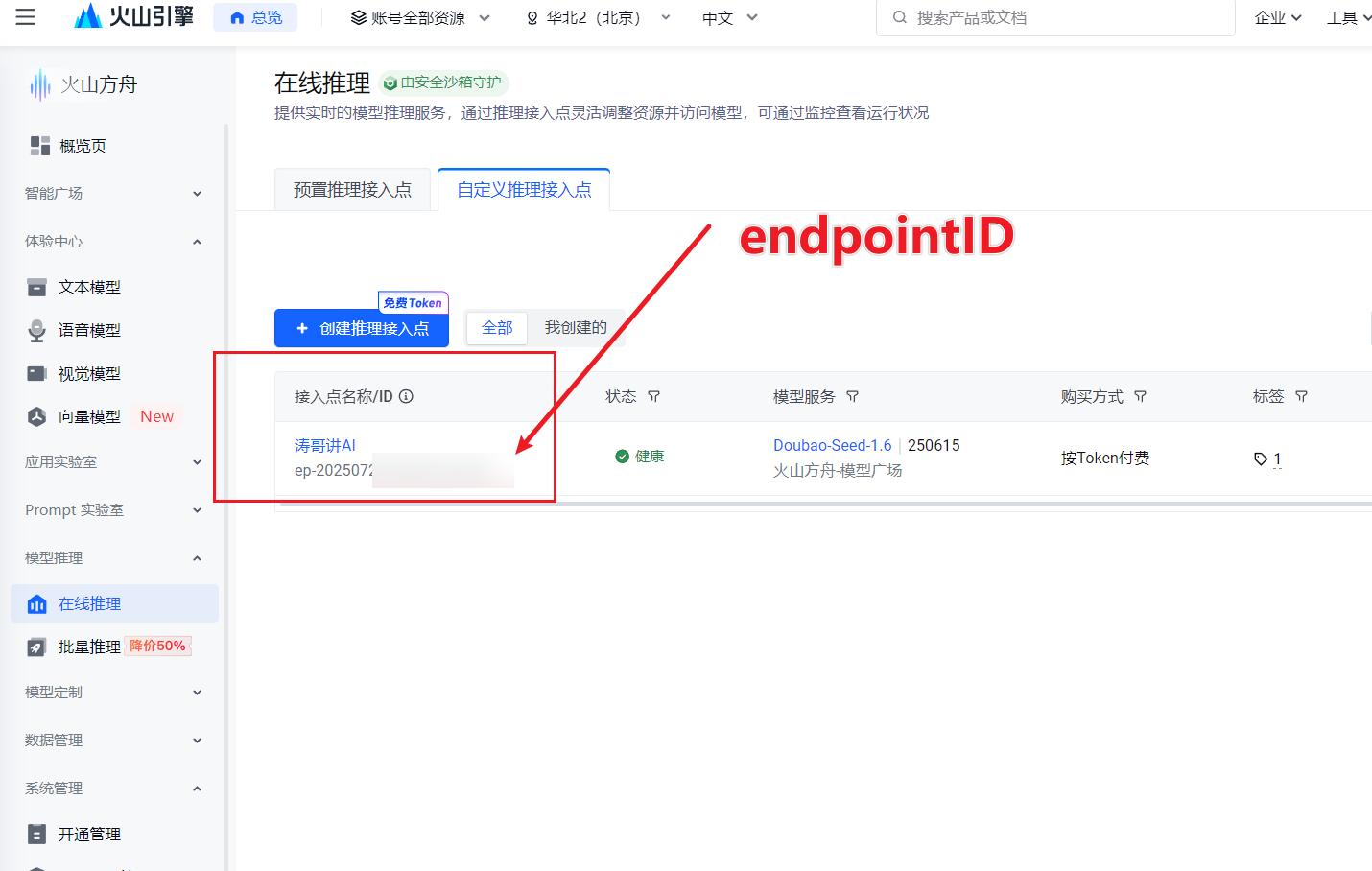Go to the 总览 overview button
1372x871 pixels.
(255, 18)
